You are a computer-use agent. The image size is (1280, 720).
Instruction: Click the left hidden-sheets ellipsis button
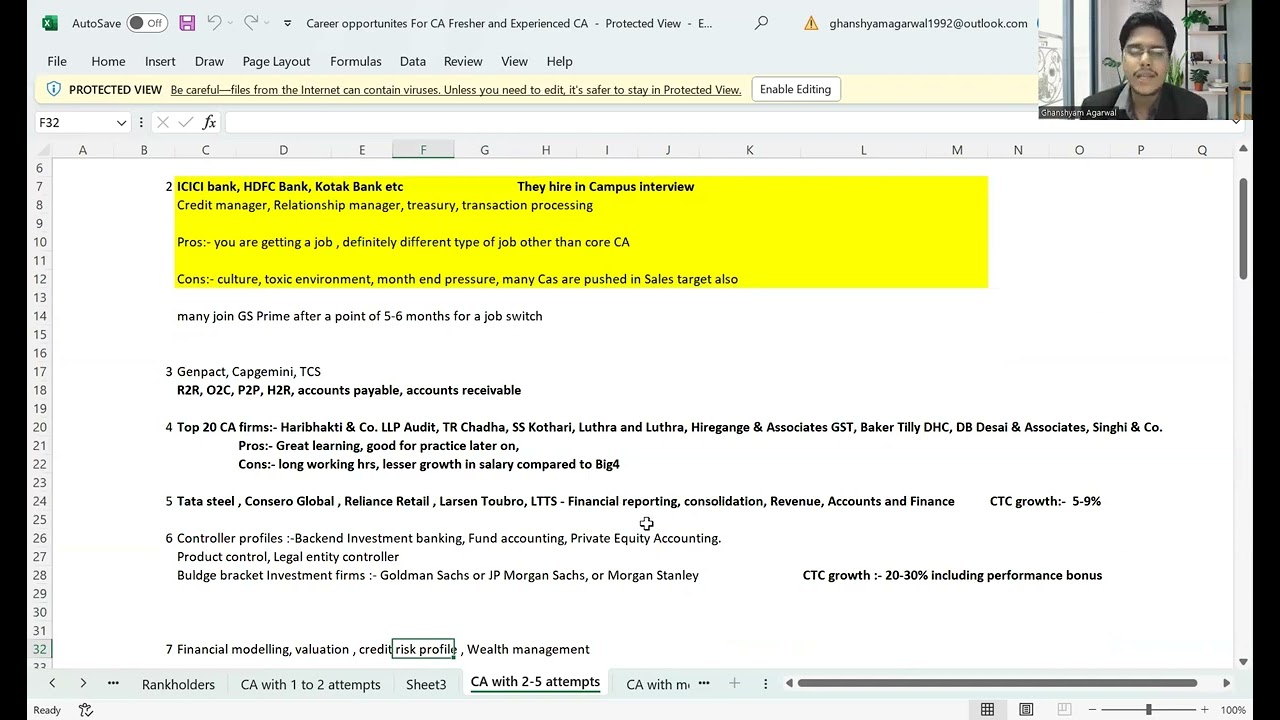point(113,683)
